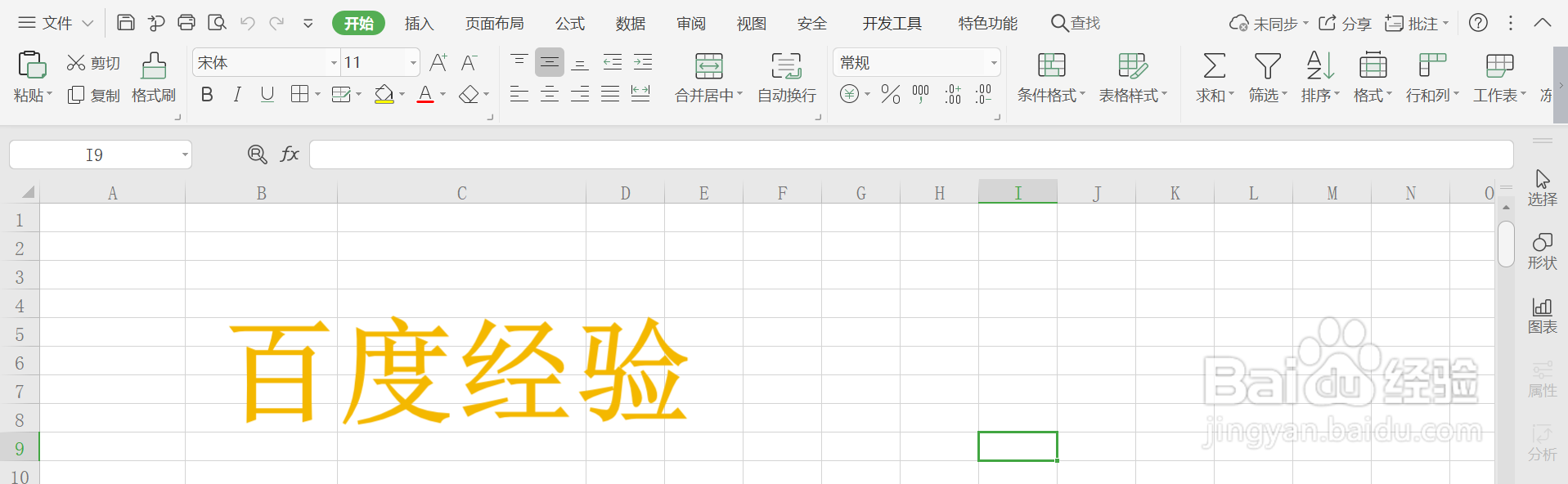The image size is (1568, 484).
Task: Switch to Developer Tools (开发工具) tab
Action: [892, 24]
